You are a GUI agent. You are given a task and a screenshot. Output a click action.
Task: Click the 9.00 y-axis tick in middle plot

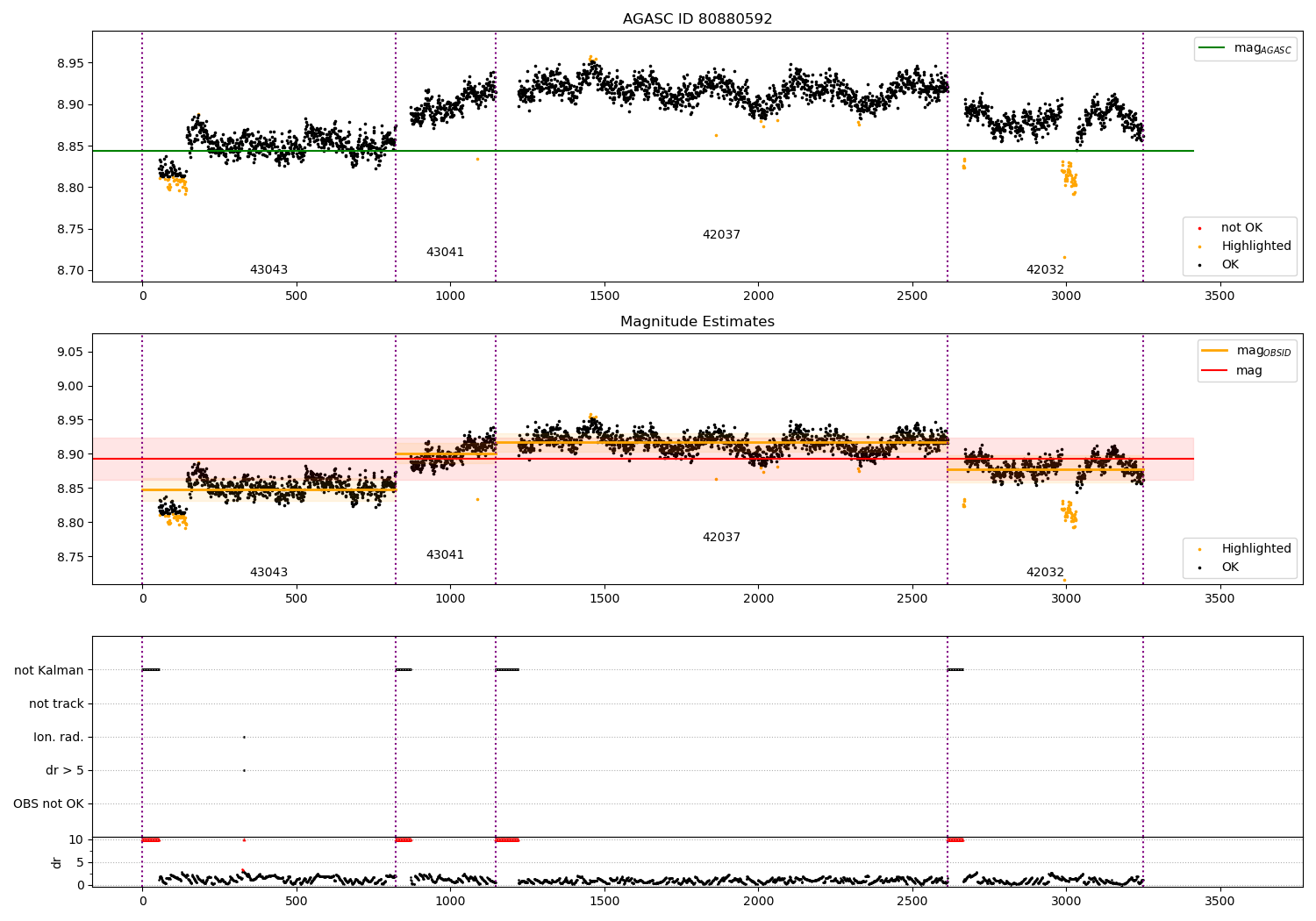coord(70,386)
